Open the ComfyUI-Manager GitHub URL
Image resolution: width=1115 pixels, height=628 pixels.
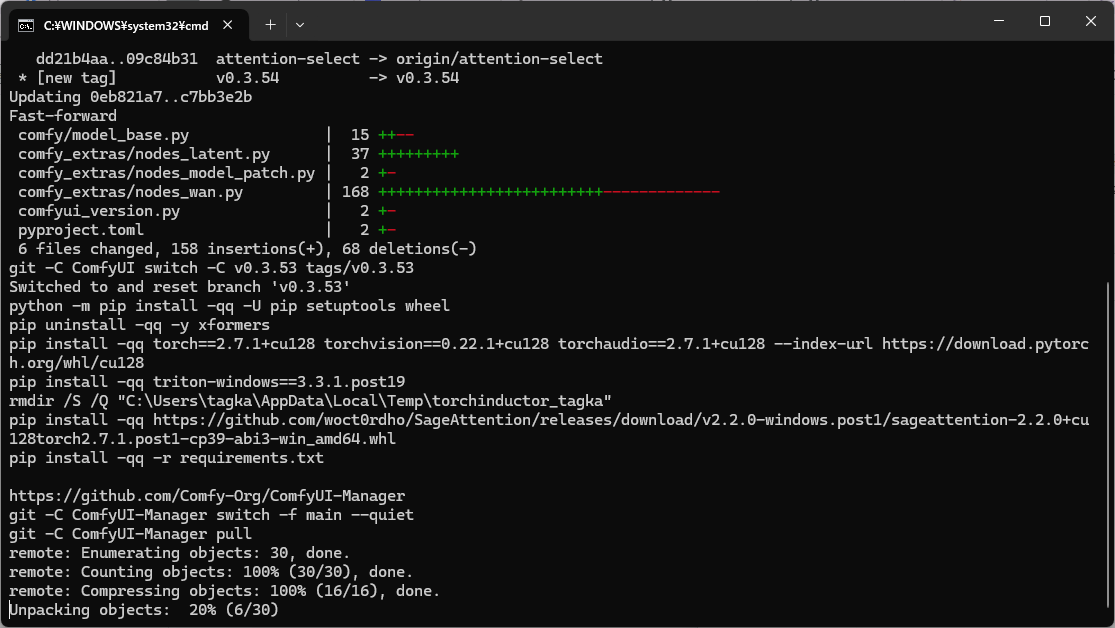[207, 496]
